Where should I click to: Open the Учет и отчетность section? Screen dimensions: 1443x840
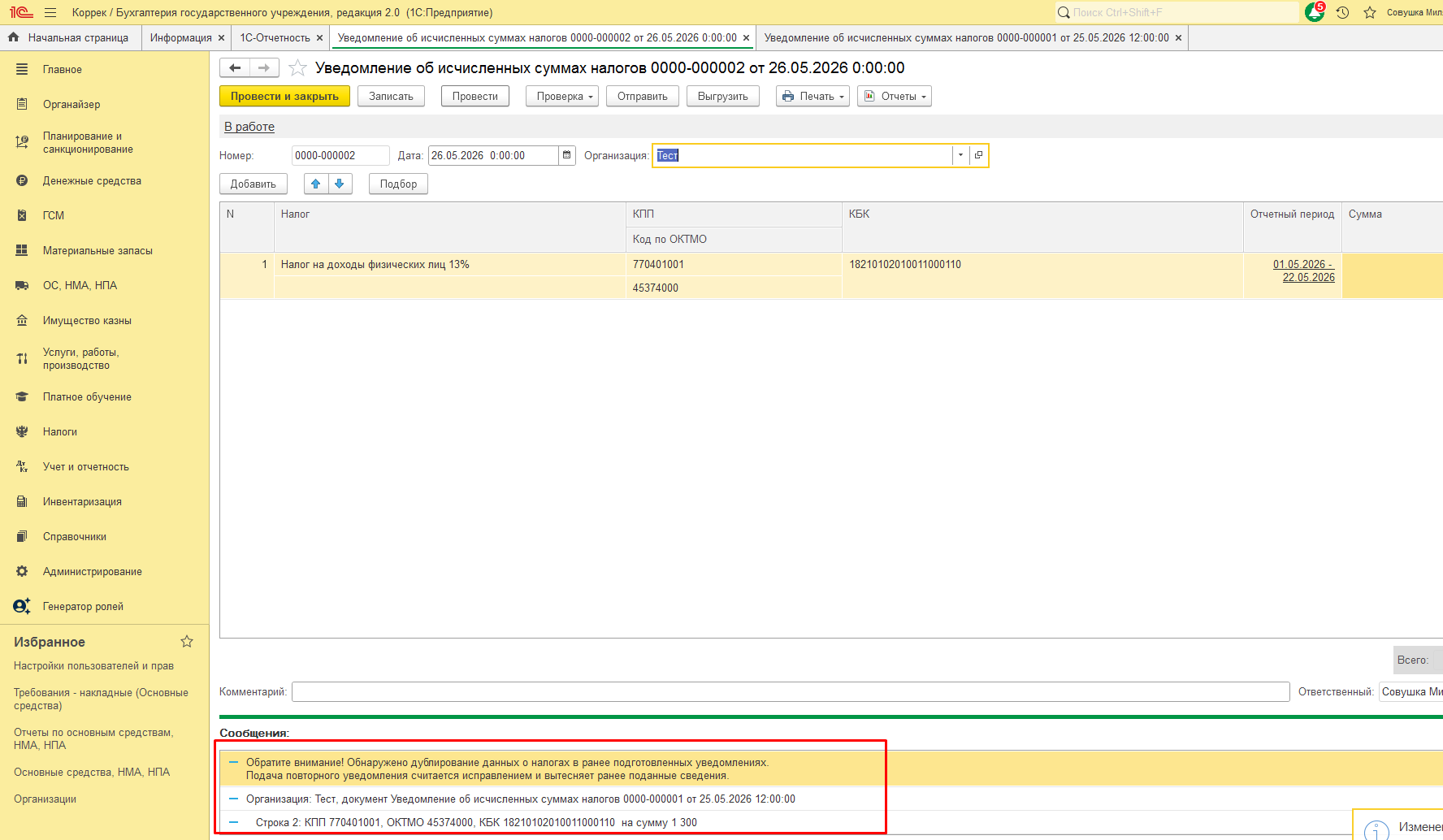[x=85, y=466]
